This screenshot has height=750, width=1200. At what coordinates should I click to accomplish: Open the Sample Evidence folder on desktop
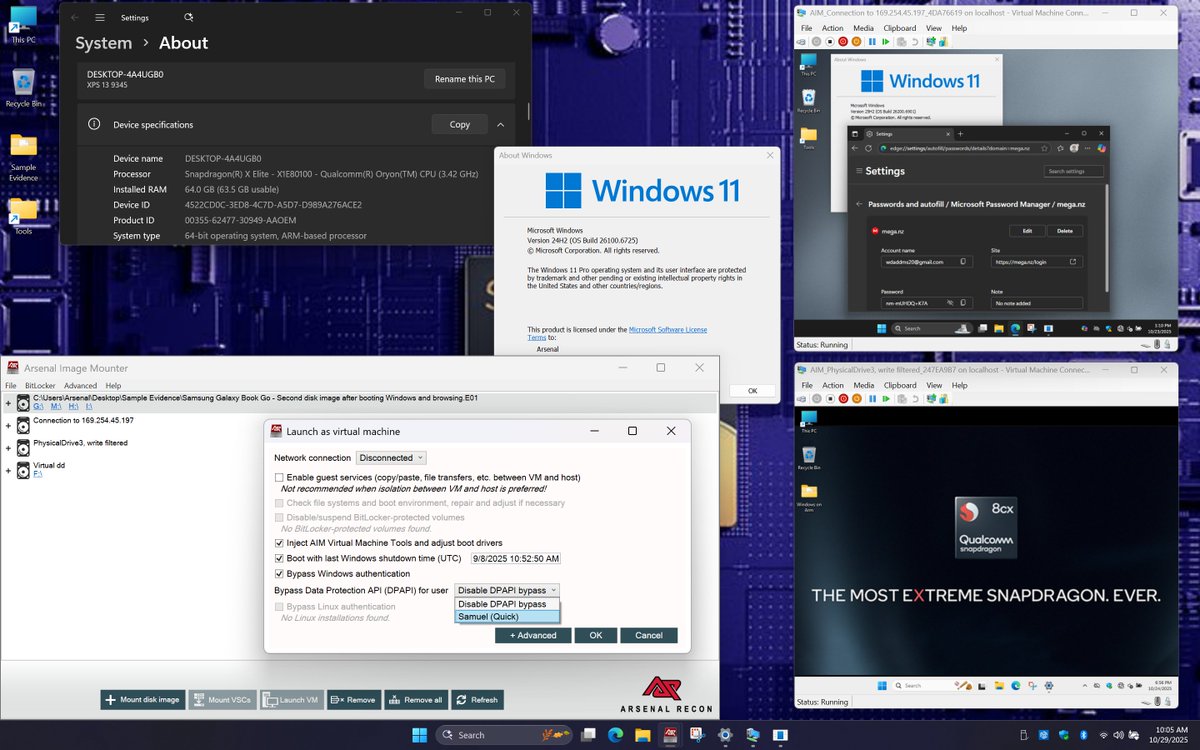23,157
